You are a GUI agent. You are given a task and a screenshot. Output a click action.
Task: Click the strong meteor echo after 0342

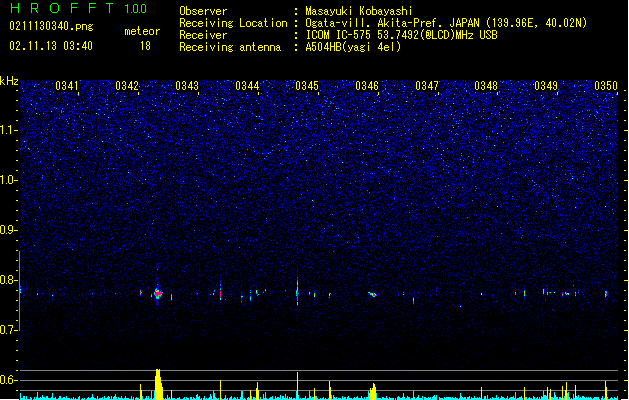[158, 293]
